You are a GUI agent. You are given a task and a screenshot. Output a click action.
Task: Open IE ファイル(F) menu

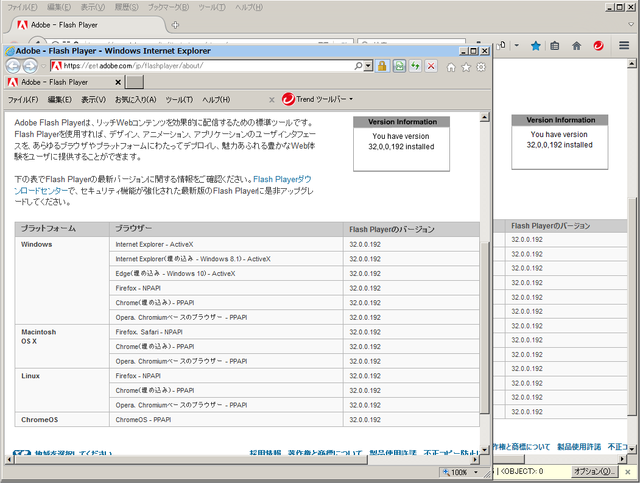[x=23, y=100]
